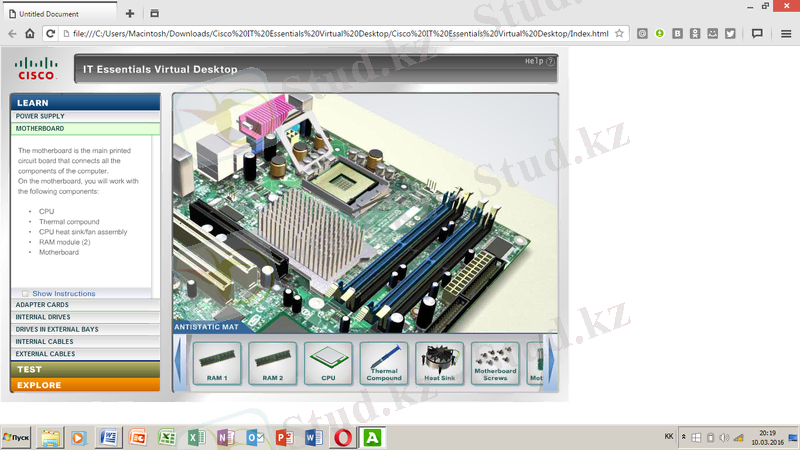Expand the ADAPTER CARDS topic

85,305
